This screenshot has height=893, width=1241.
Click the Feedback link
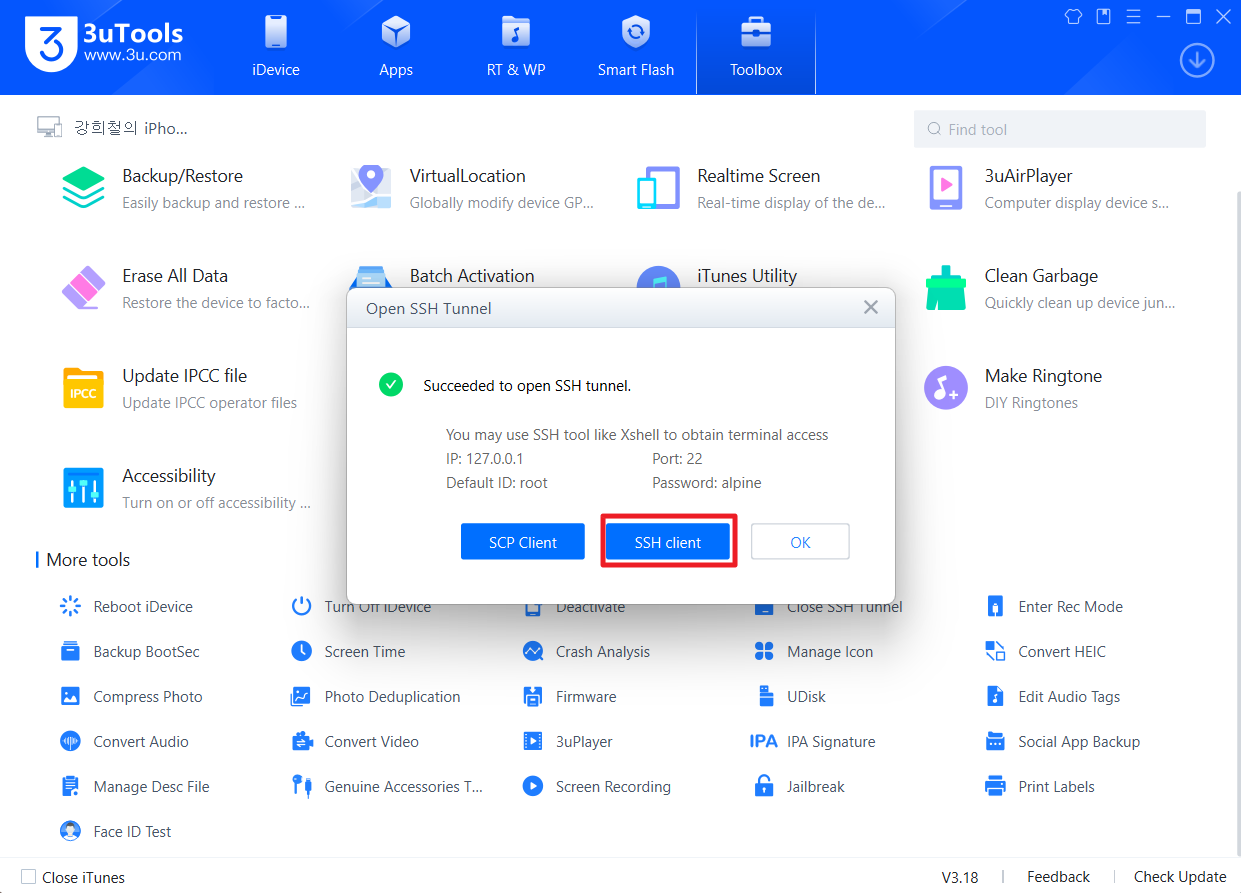(1058, 877)
